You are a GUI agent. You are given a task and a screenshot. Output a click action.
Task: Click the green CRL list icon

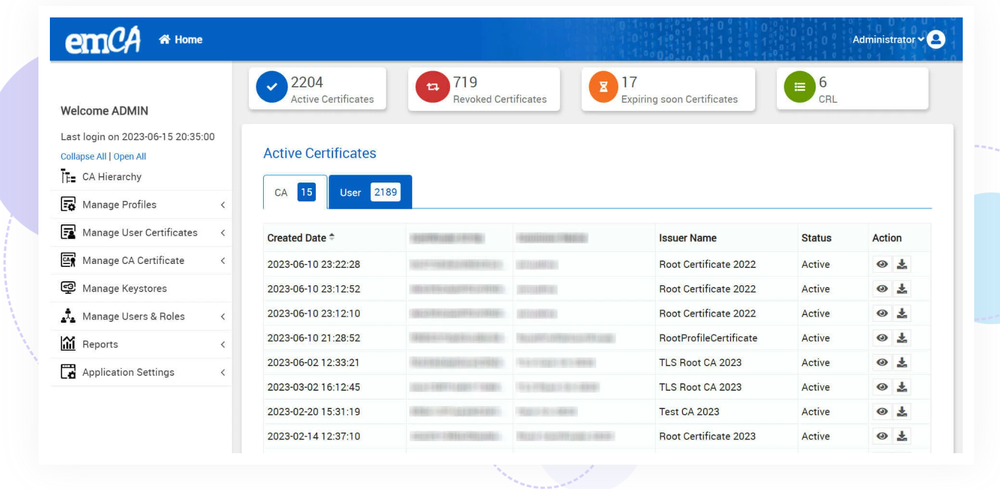point(800,87)
